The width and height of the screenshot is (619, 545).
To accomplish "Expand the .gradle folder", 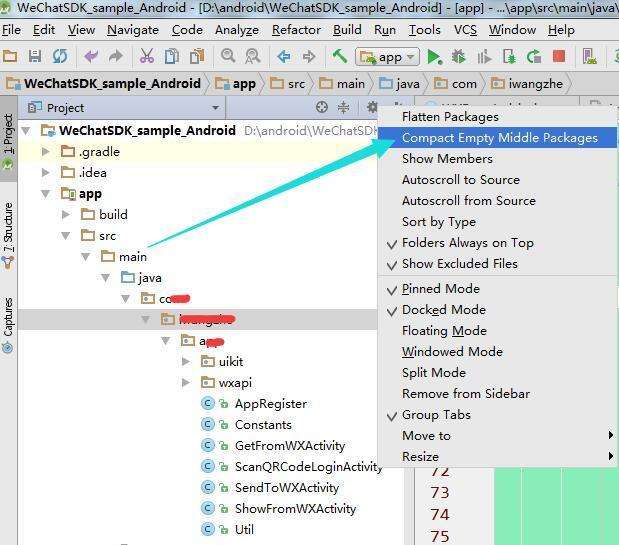I will point(45,152).
